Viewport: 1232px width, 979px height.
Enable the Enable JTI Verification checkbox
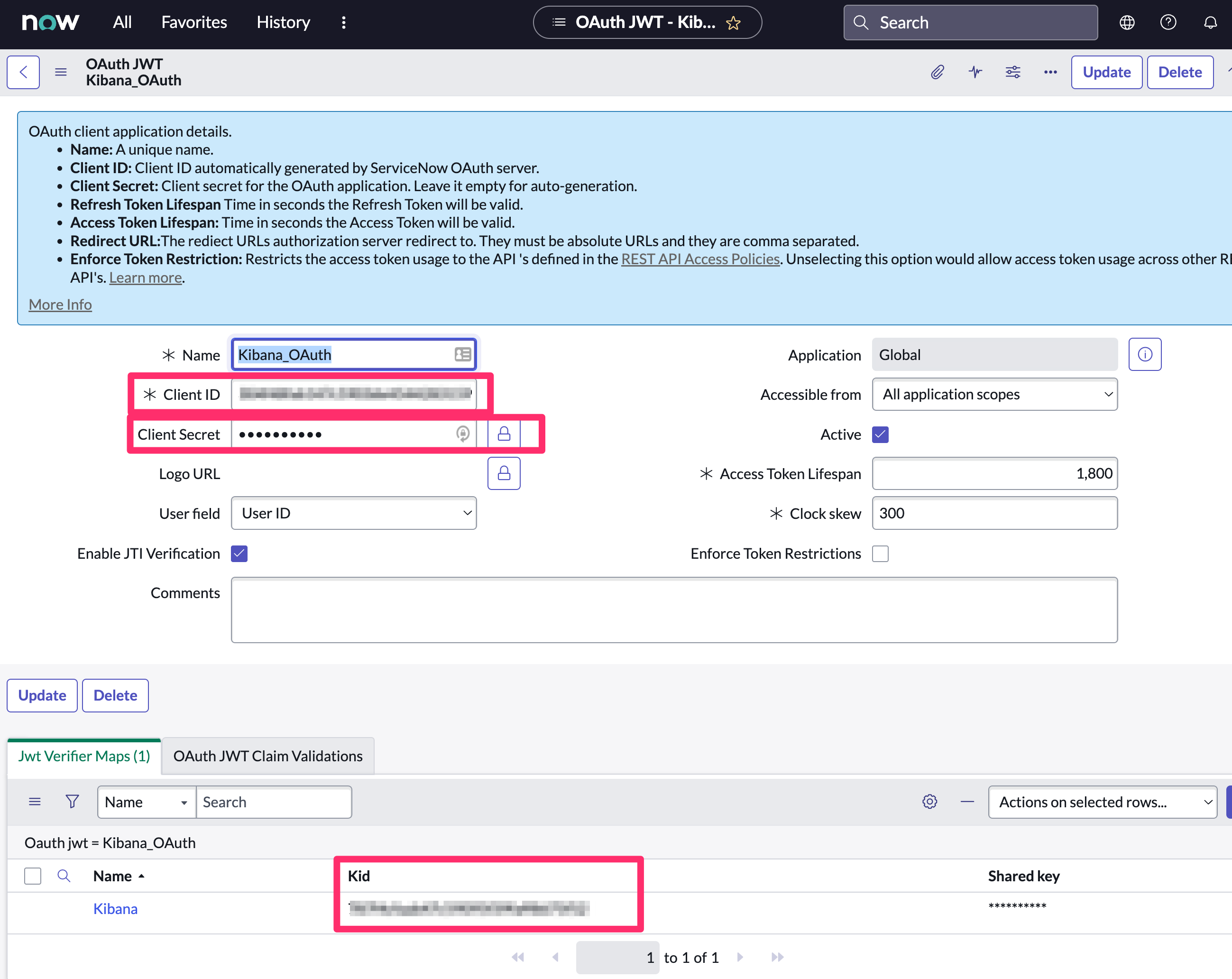point(240,552)
